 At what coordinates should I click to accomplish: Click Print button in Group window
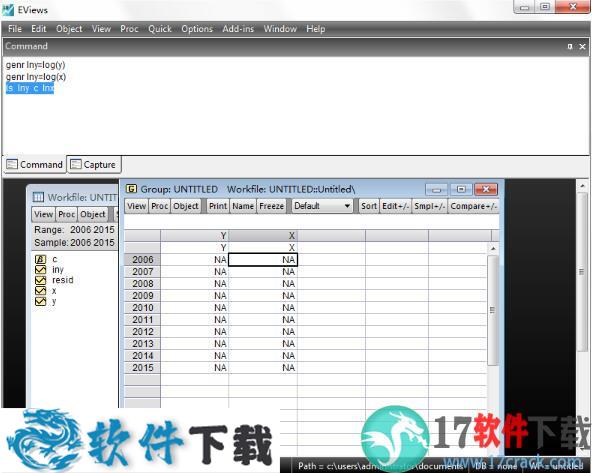(x=218, y=206)
